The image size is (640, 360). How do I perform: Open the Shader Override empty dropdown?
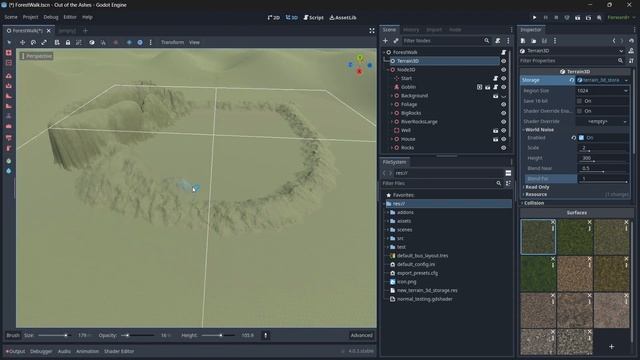602,122
